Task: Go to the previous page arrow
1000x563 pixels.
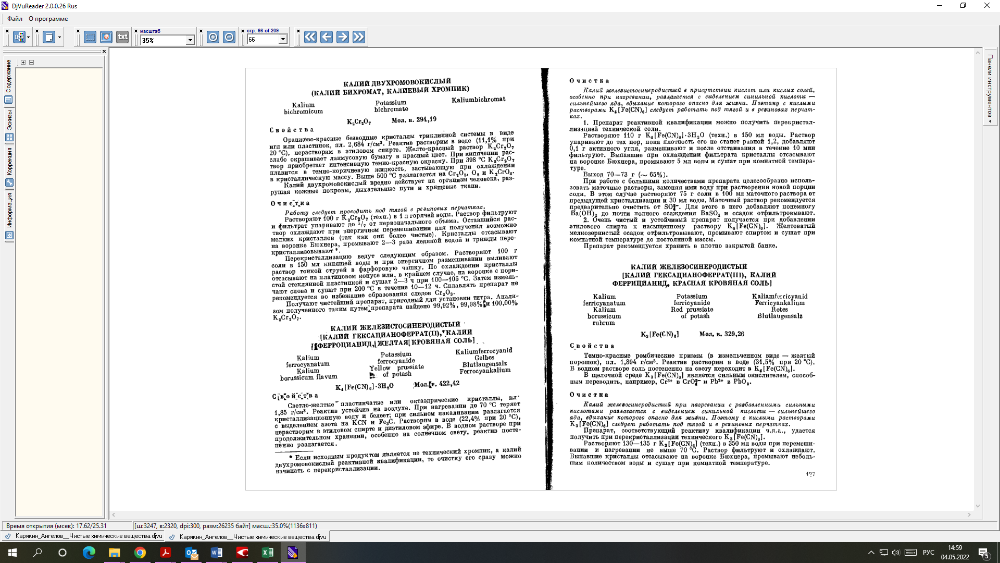Action: [326, 37]
